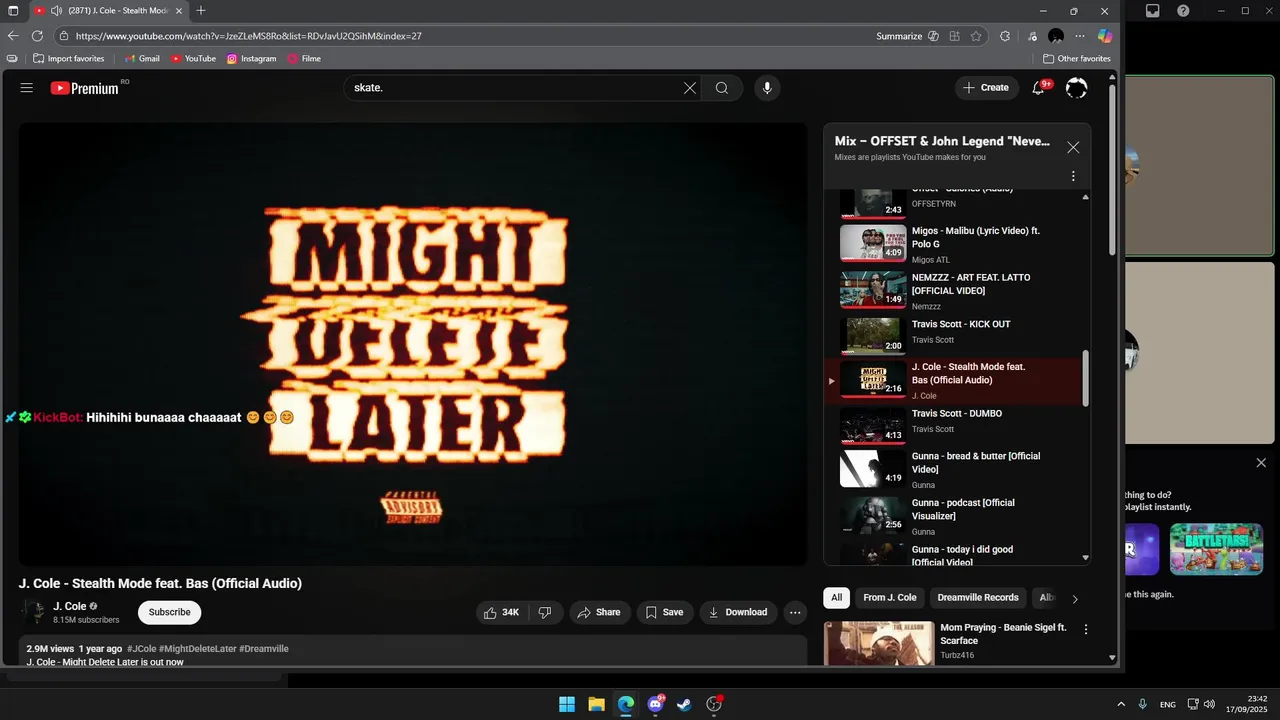Open the Windows Start menu
Screen dimensions: 1280x720
pos(567,704)
